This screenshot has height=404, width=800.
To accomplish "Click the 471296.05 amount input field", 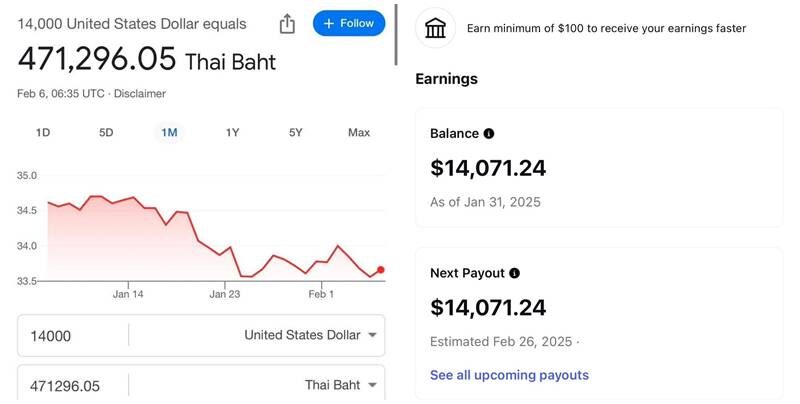I will coord(72,385).
